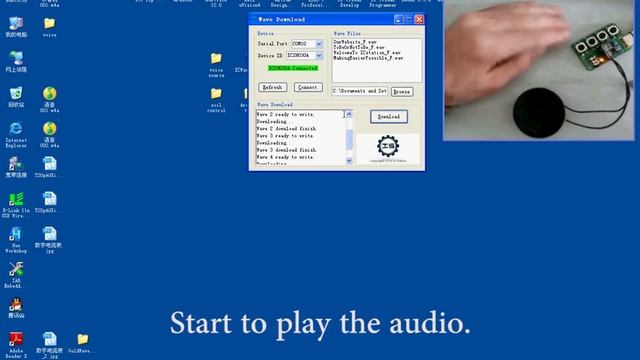
Task: Select WelcomeTo ICstation_F.wav file
Action: tap(367, 53)
